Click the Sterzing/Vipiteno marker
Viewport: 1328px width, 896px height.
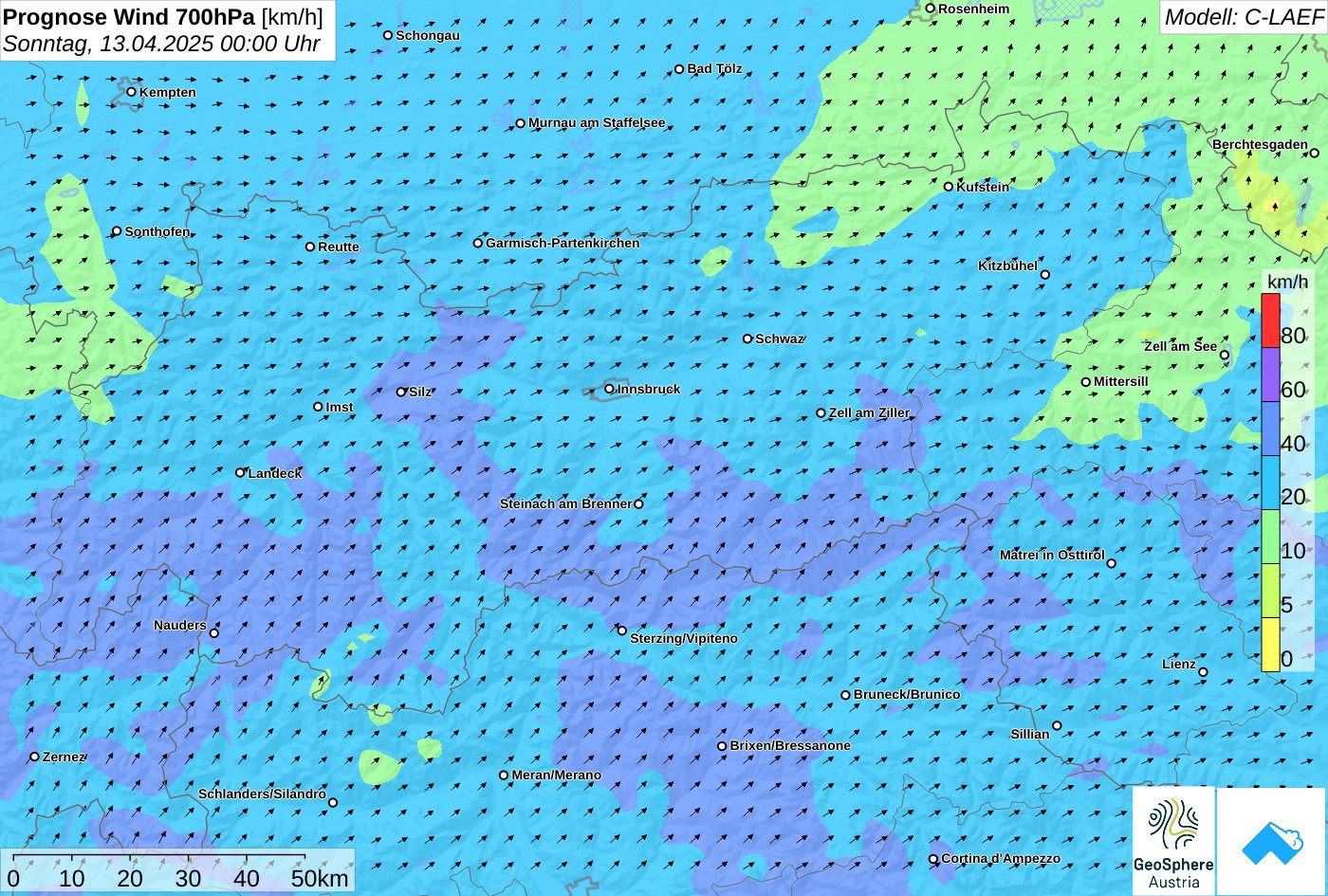622,631
